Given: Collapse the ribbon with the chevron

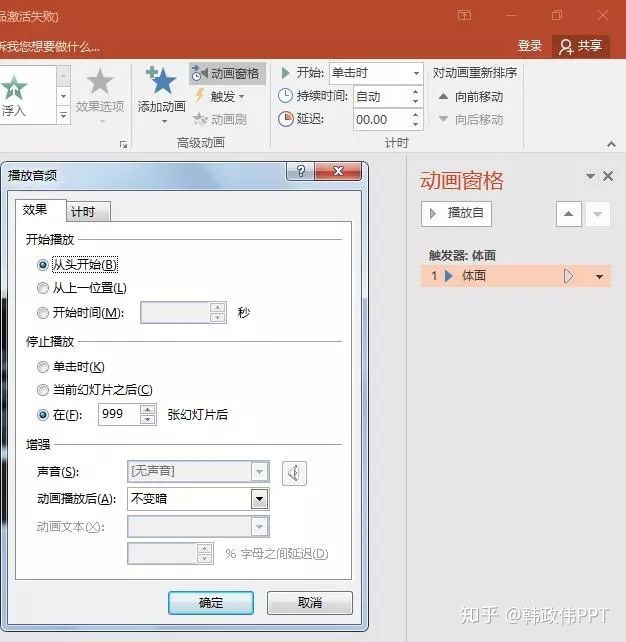Looking at the screenshot, I should (611, 144).
